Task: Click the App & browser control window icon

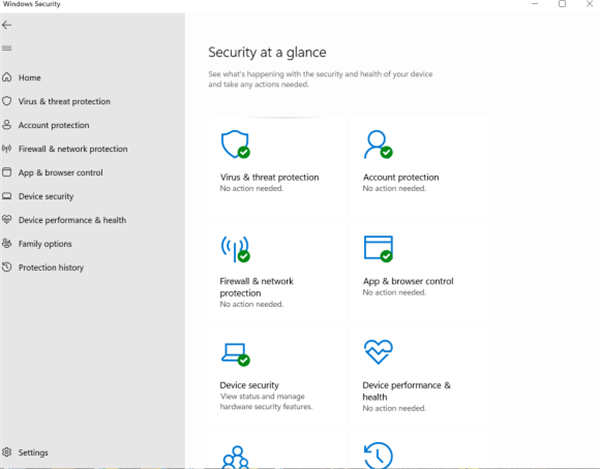Action: [377, 249]
